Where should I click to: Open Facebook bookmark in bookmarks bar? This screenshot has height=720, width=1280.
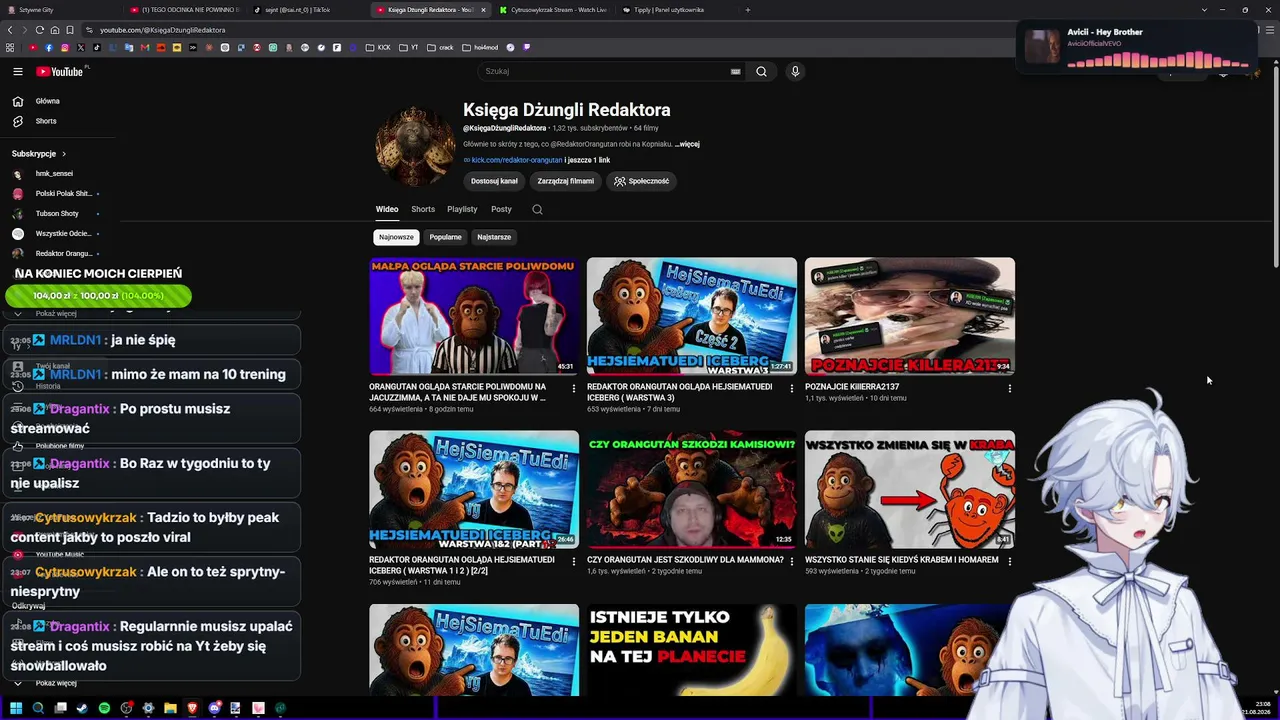[48, 47]
